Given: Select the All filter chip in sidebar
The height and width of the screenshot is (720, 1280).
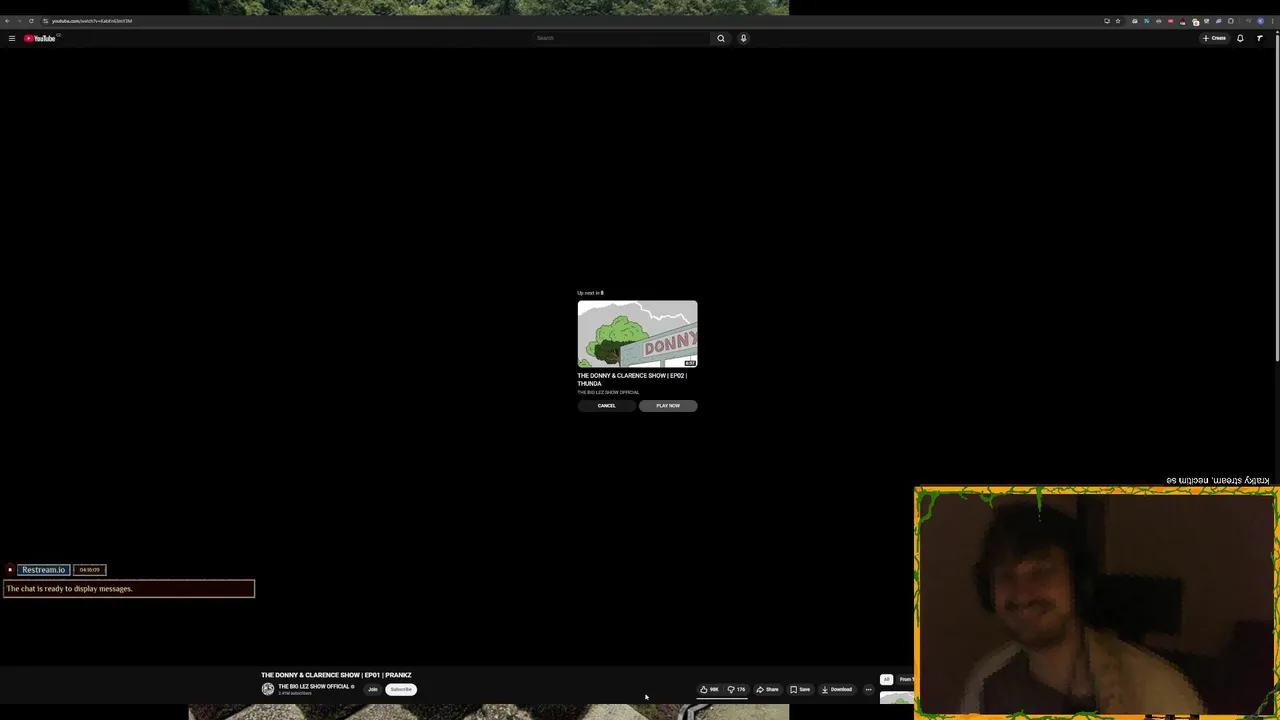Looking at the screenshot, I should (x=886, y=680).
